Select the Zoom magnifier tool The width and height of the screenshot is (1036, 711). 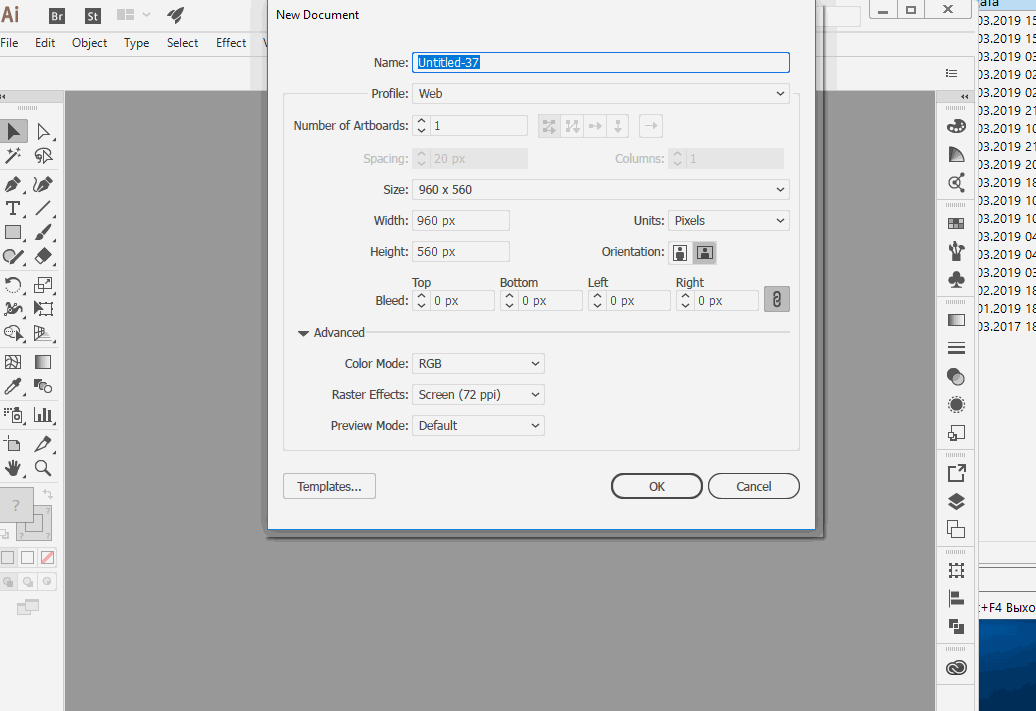pos(43,467)
